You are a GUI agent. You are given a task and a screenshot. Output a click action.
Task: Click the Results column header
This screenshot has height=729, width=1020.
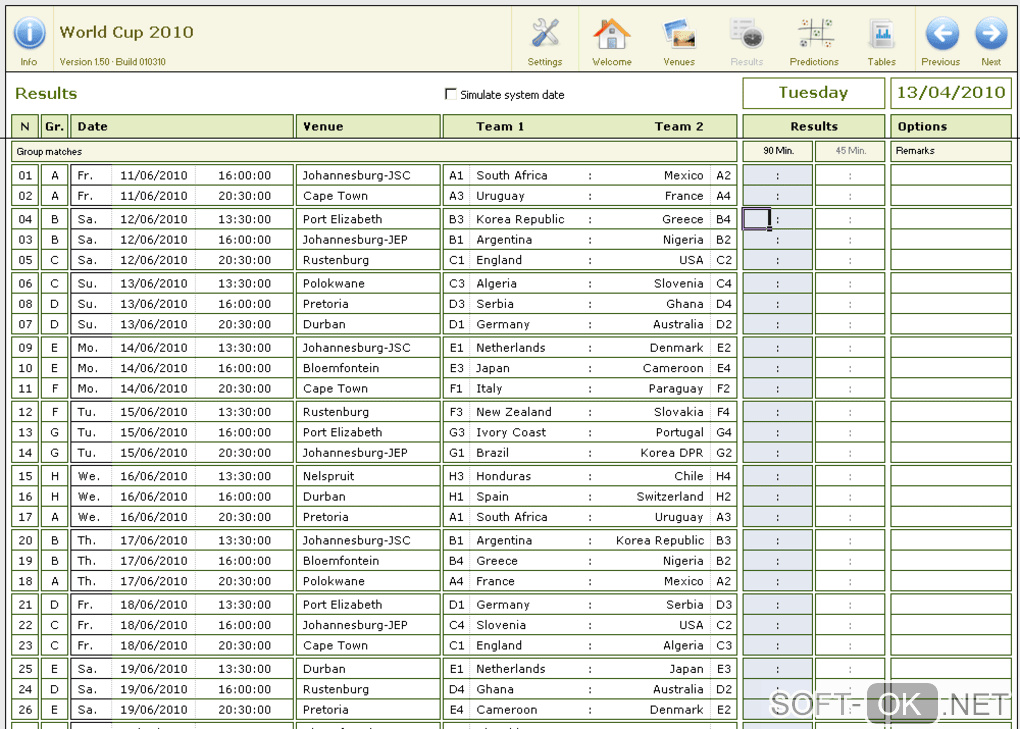(814, 127)
